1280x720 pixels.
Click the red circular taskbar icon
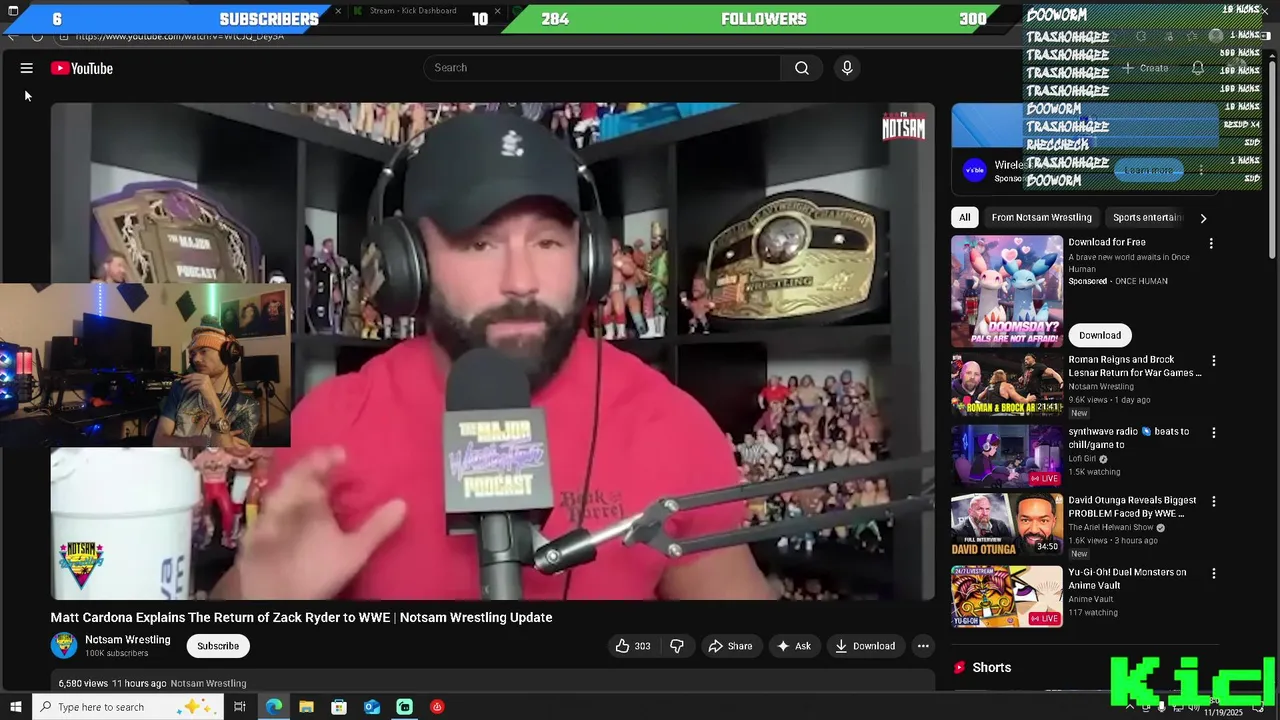(x=437, y=707)
